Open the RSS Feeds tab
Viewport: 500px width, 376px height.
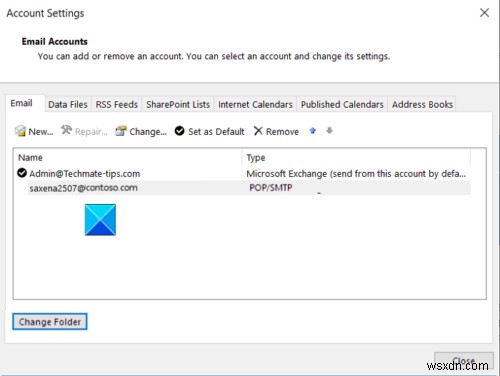pos(116,104)
